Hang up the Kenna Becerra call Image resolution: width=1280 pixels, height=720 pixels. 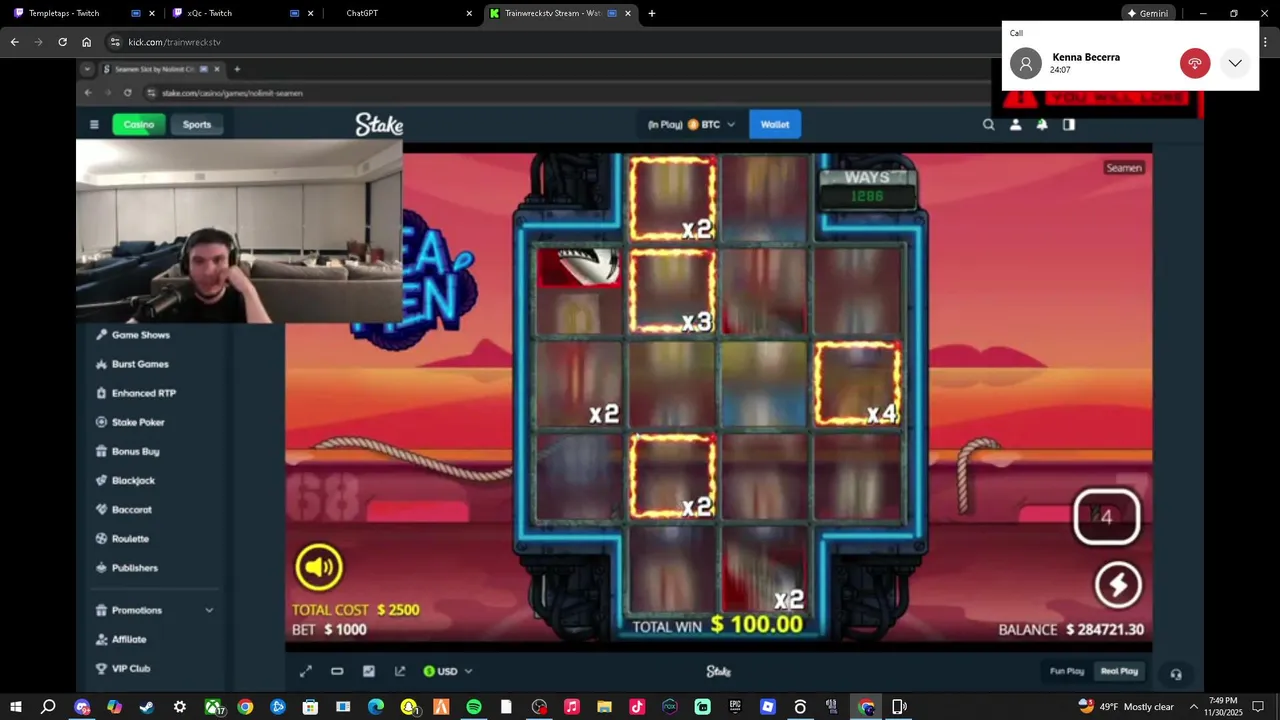[1195, 63]
